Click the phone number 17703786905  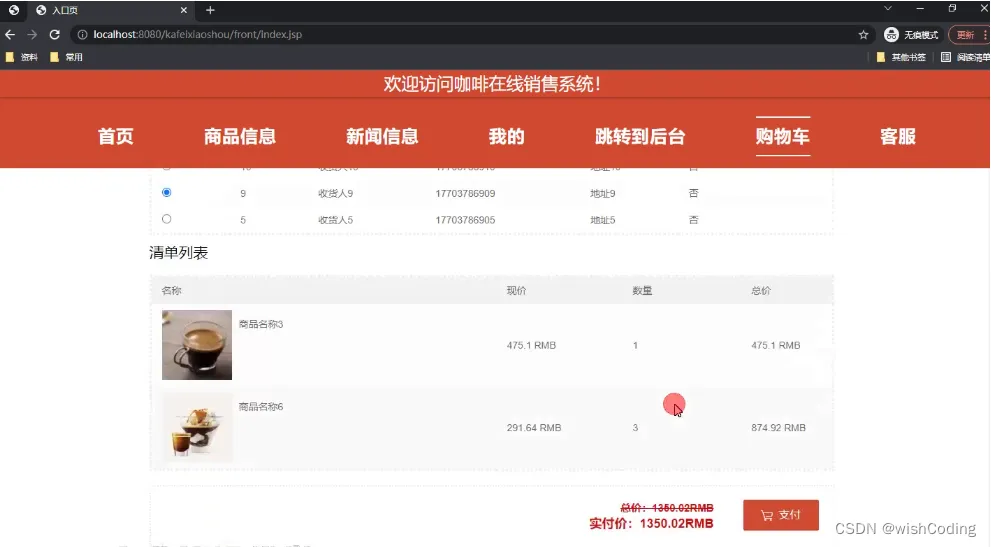pos(465,220)
